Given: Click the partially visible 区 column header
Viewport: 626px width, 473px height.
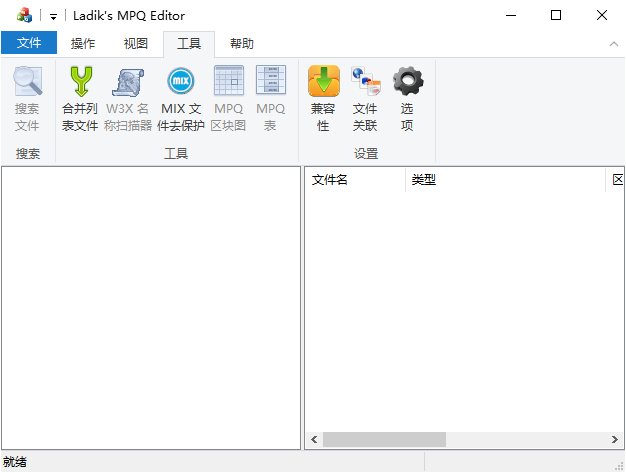Looking at the screenshot, I should click(x=616, y=180).
